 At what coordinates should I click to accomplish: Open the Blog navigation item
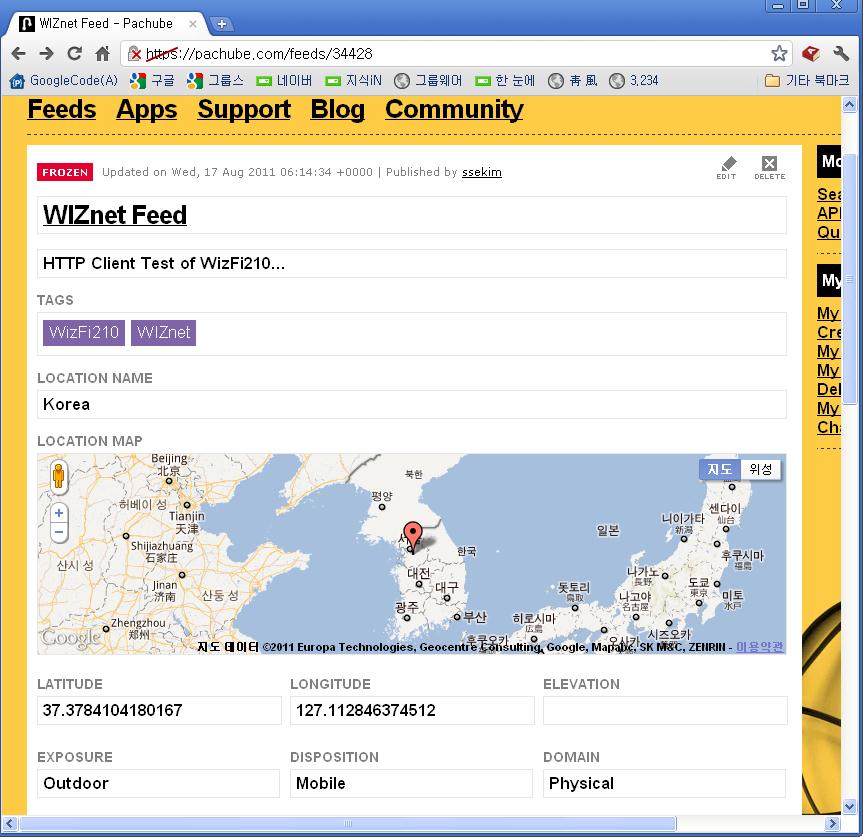(337, 110)
